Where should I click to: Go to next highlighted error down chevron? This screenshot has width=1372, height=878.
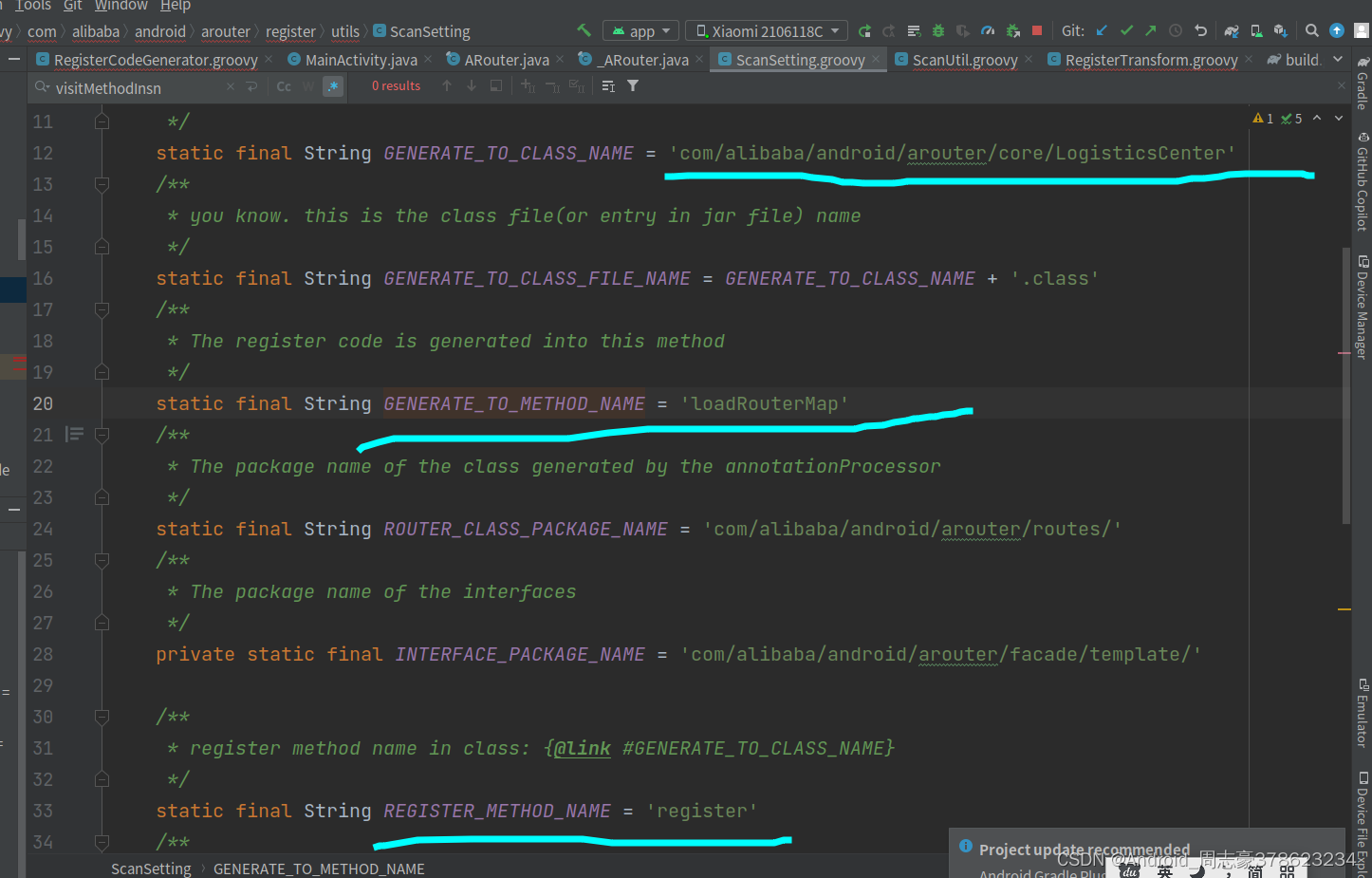(1339, 119)
